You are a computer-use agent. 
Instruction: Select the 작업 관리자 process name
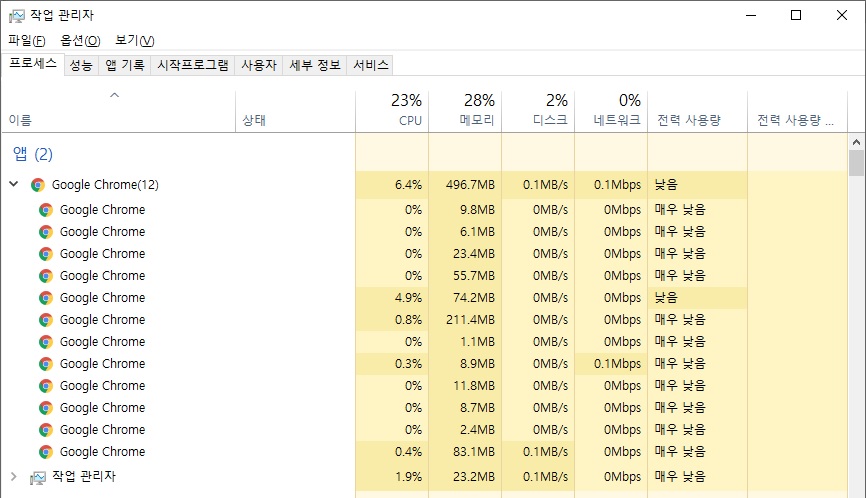point(84,476)
